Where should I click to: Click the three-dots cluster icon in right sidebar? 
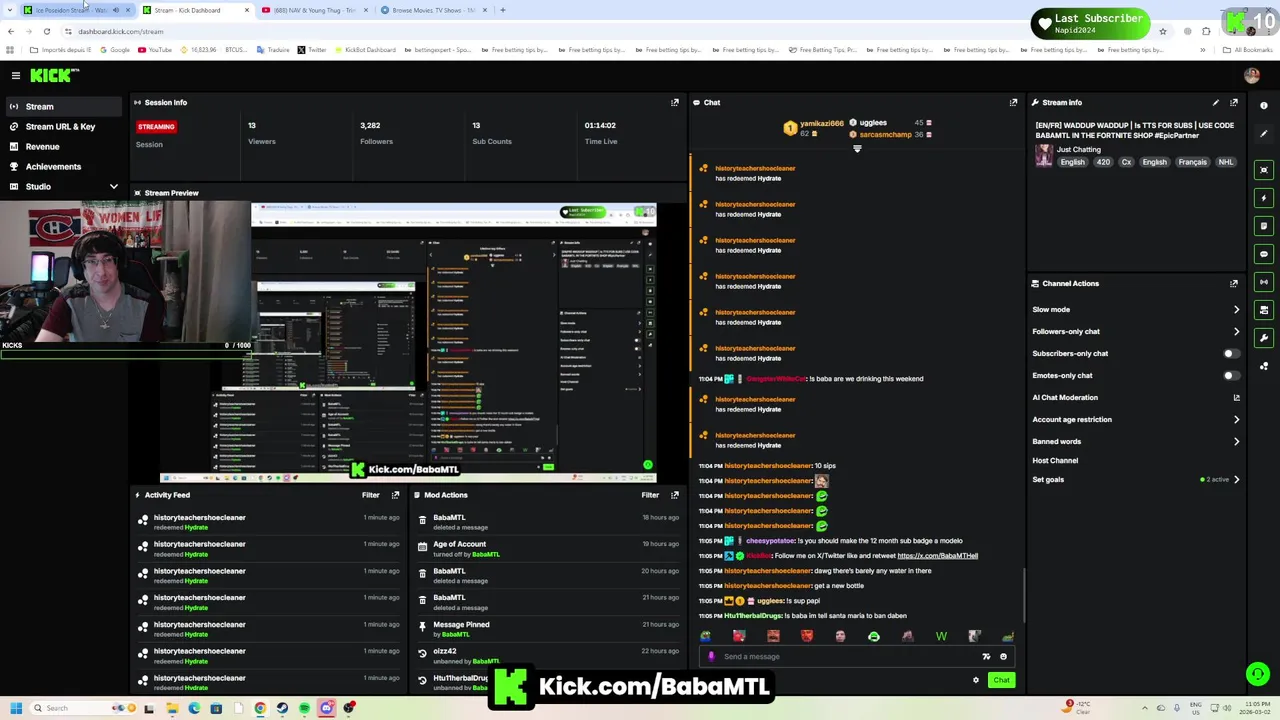[x=1264, y=366]
